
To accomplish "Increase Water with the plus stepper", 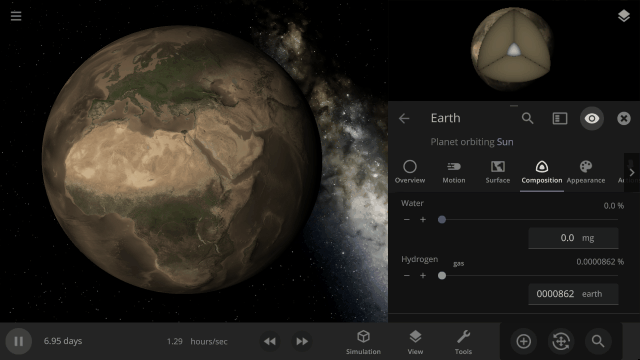I will [423, 220].
